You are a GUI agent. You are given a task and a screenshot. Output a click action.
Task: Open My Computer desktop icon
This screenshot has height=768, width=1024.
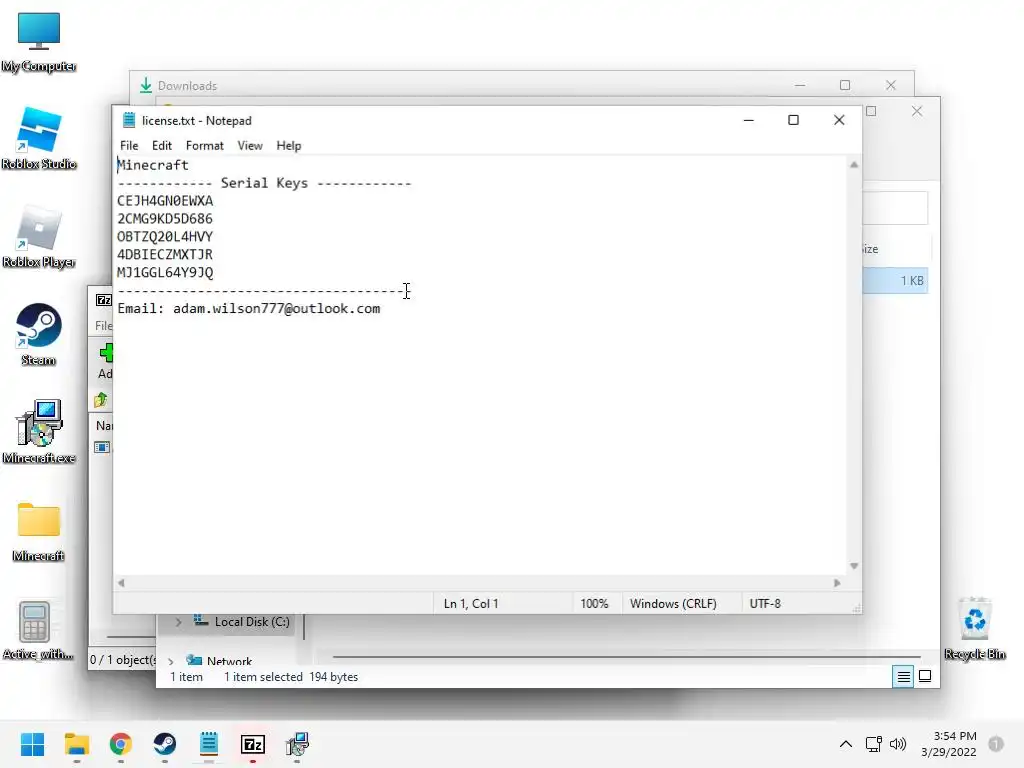pos(39,40)
